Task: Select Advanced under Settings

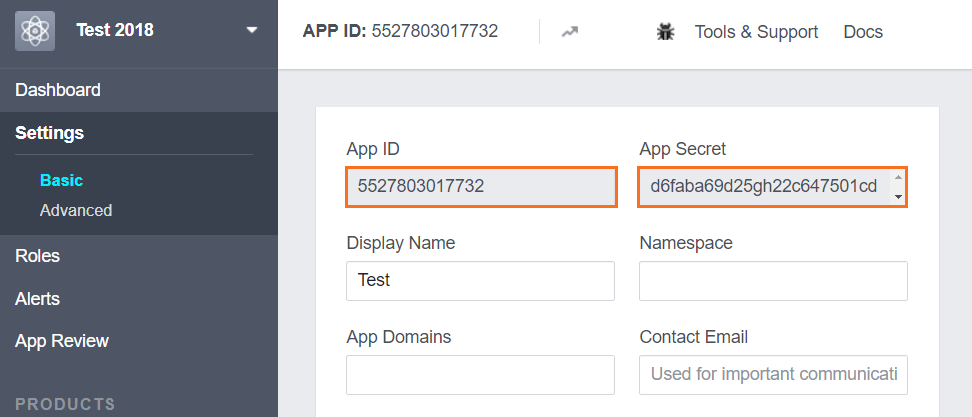Action: click(76, 211)
